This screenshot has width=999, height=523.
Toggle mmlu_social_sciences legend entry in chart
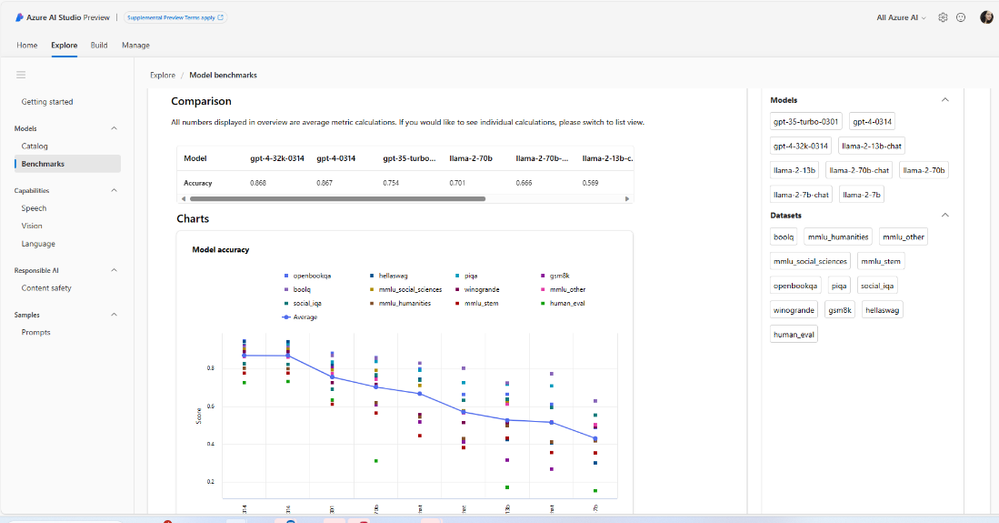coord(406,289)
